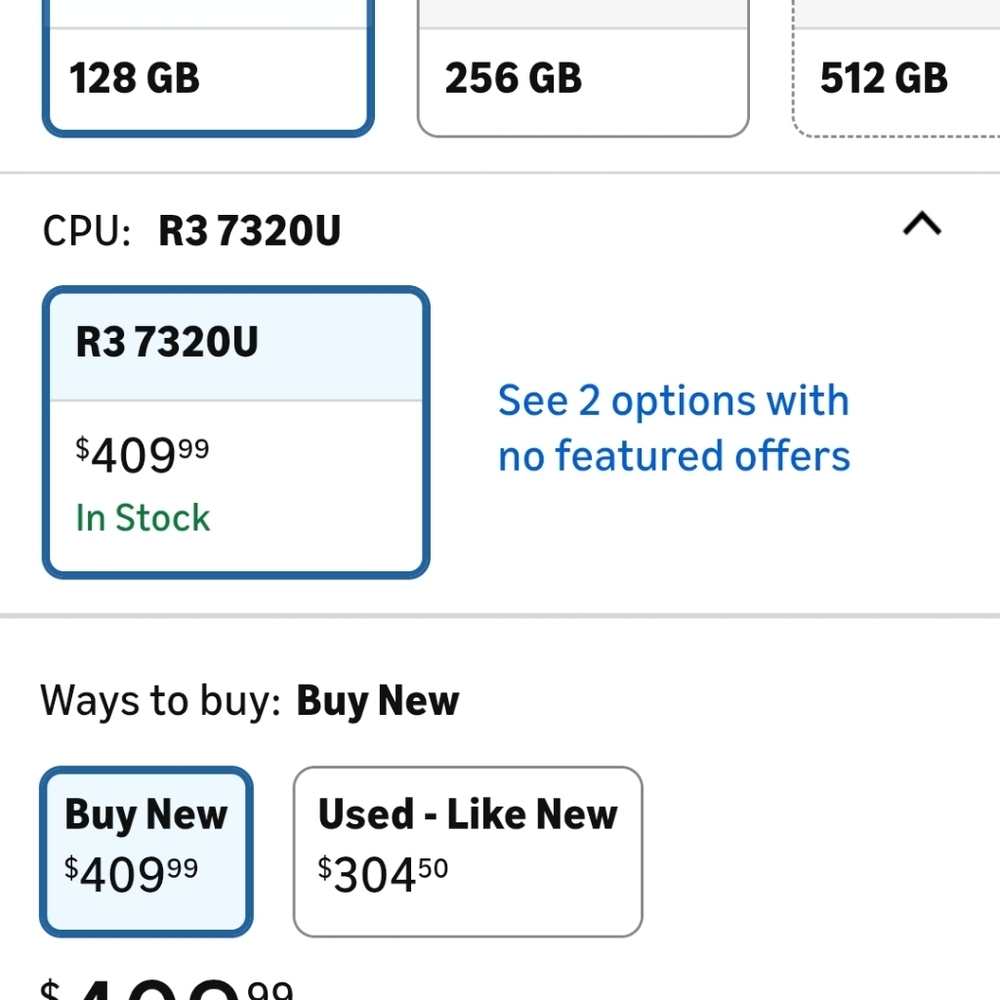Viewport: 1000px width, 1000px height.
Task: Pick the 512 GB unavailable storage option
Action: [x=895, y=78]
